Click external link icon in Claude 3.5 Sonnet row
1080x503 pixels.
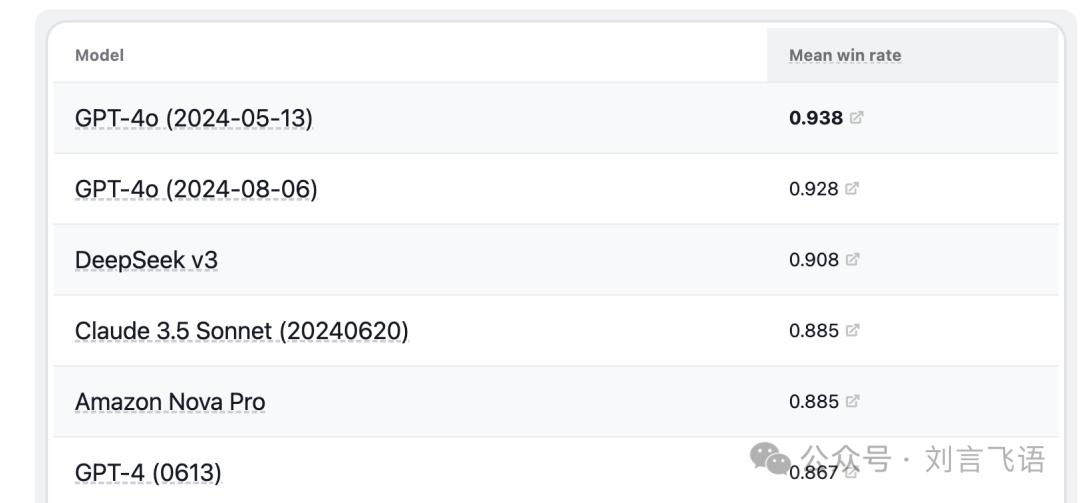(x=853, y=330)
